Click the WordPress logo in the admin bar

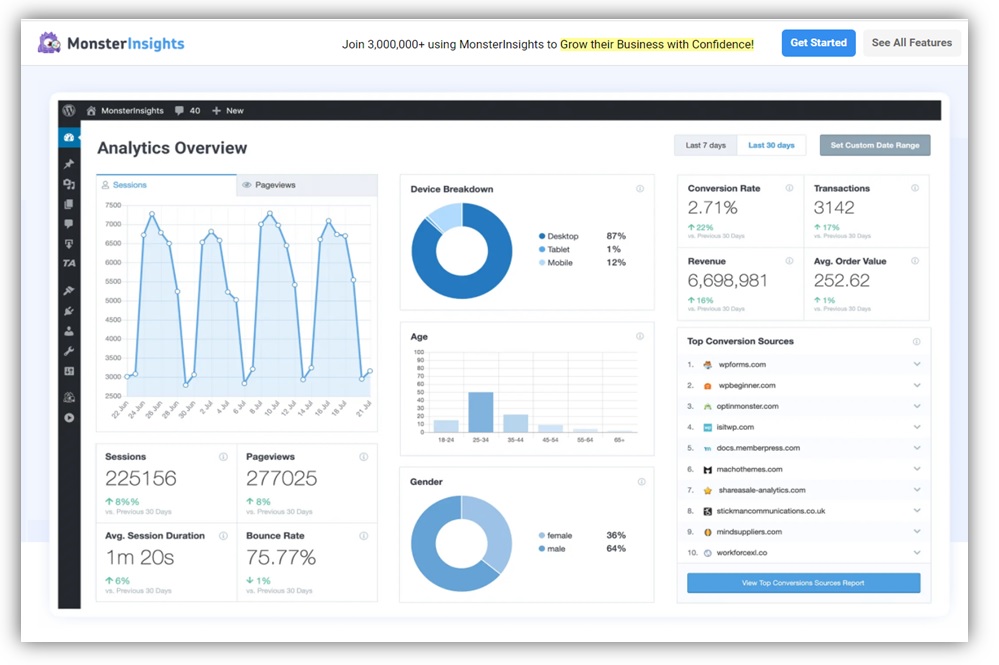coord(68,110)
